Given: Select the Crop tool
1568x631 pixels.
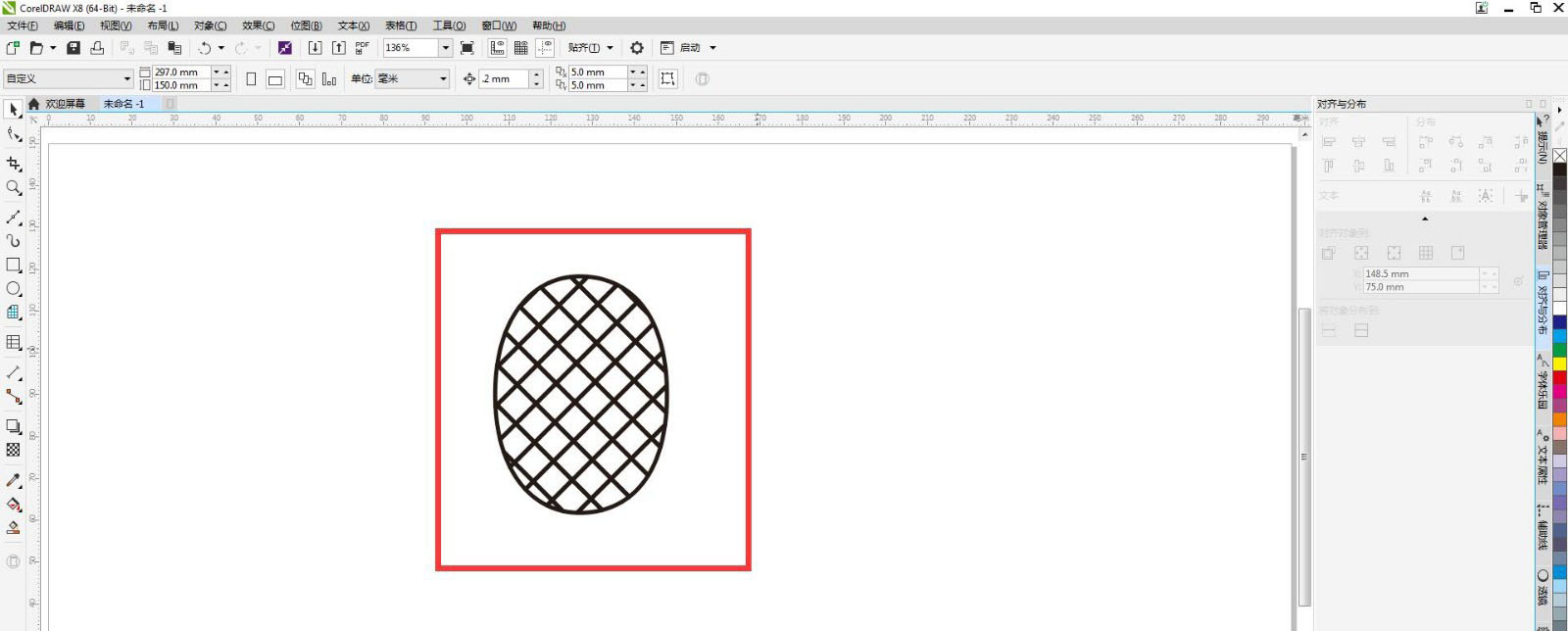Looking at the screenshot, I should coord(13,164).
